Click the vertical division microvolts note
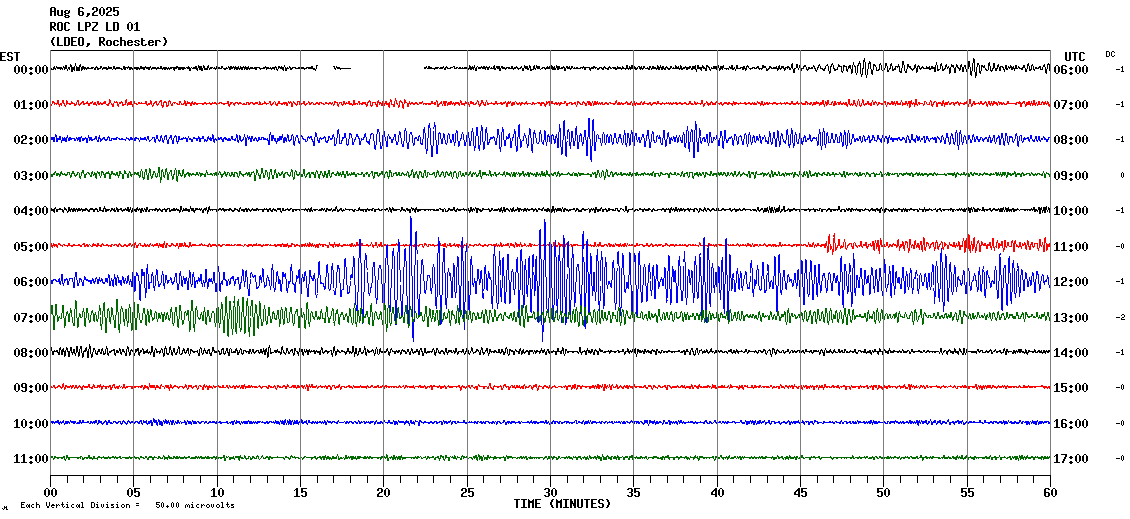The height and width of the screenshot is (519, 1130). tap(125, 505)
